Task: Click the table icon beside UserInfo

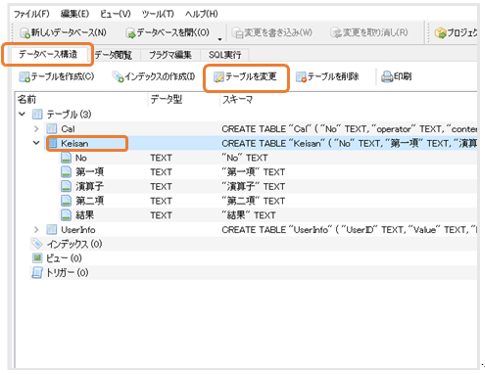Action: pyautogui.click(x=52, y=229)
